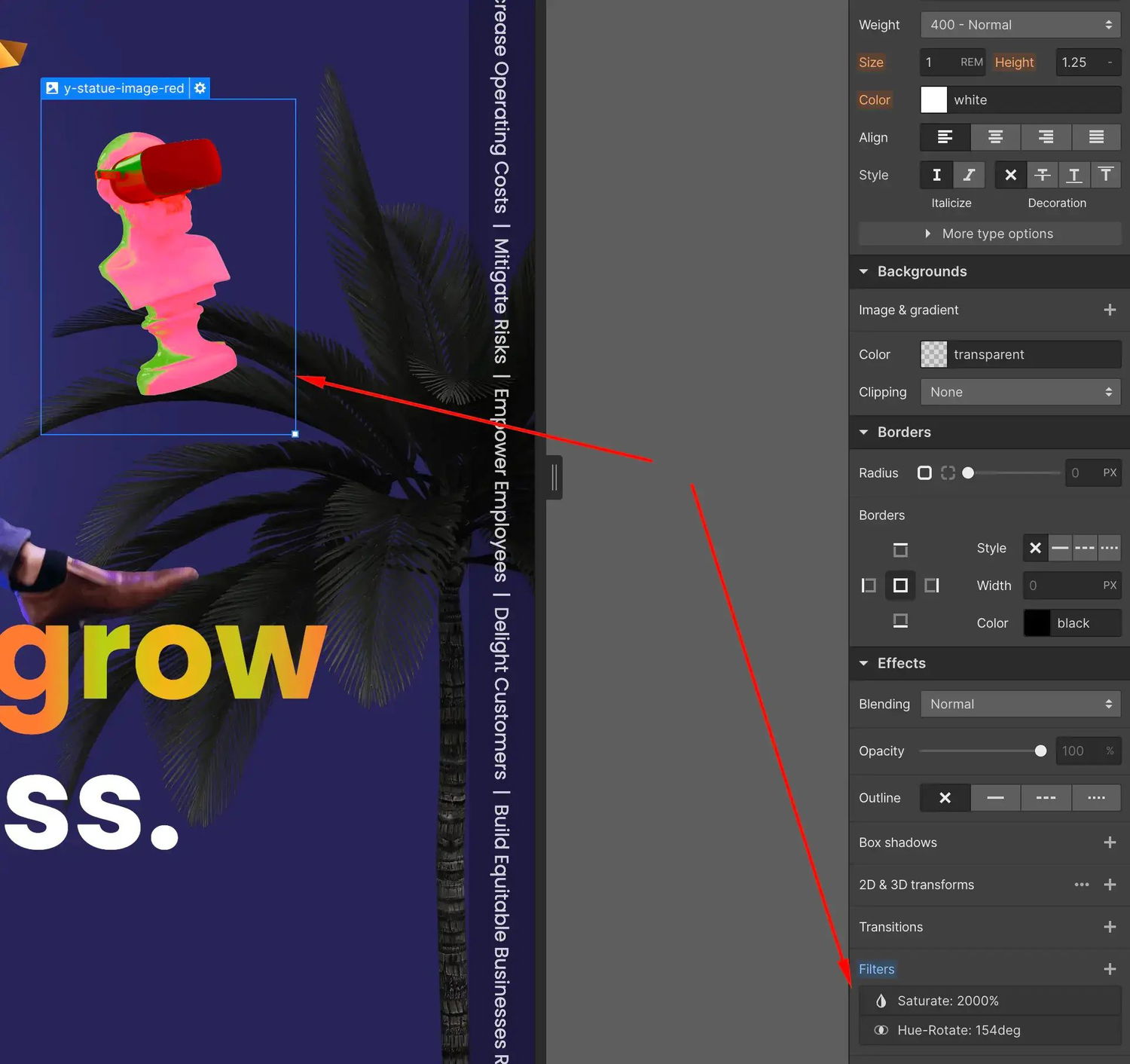
Task: Click the white text color swatch
Action: coord(933,99)
